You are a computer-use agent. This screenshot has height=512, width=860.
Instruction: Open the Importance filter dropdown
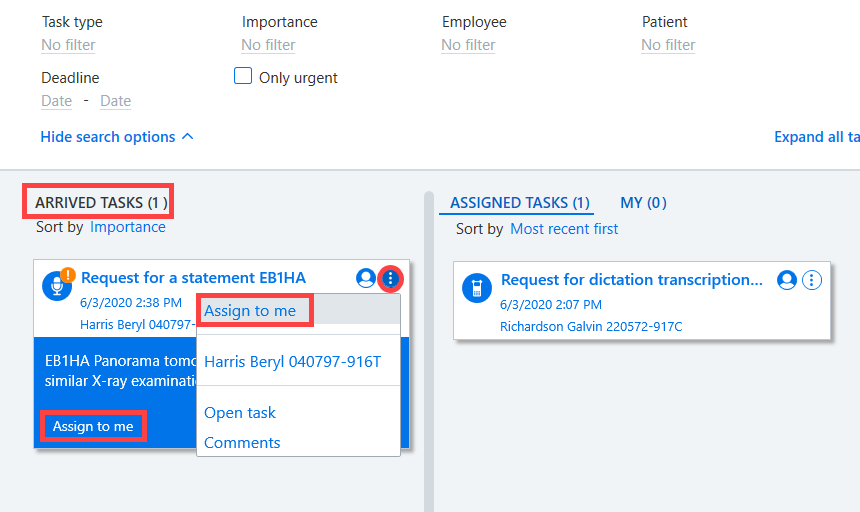coord(269,45)
